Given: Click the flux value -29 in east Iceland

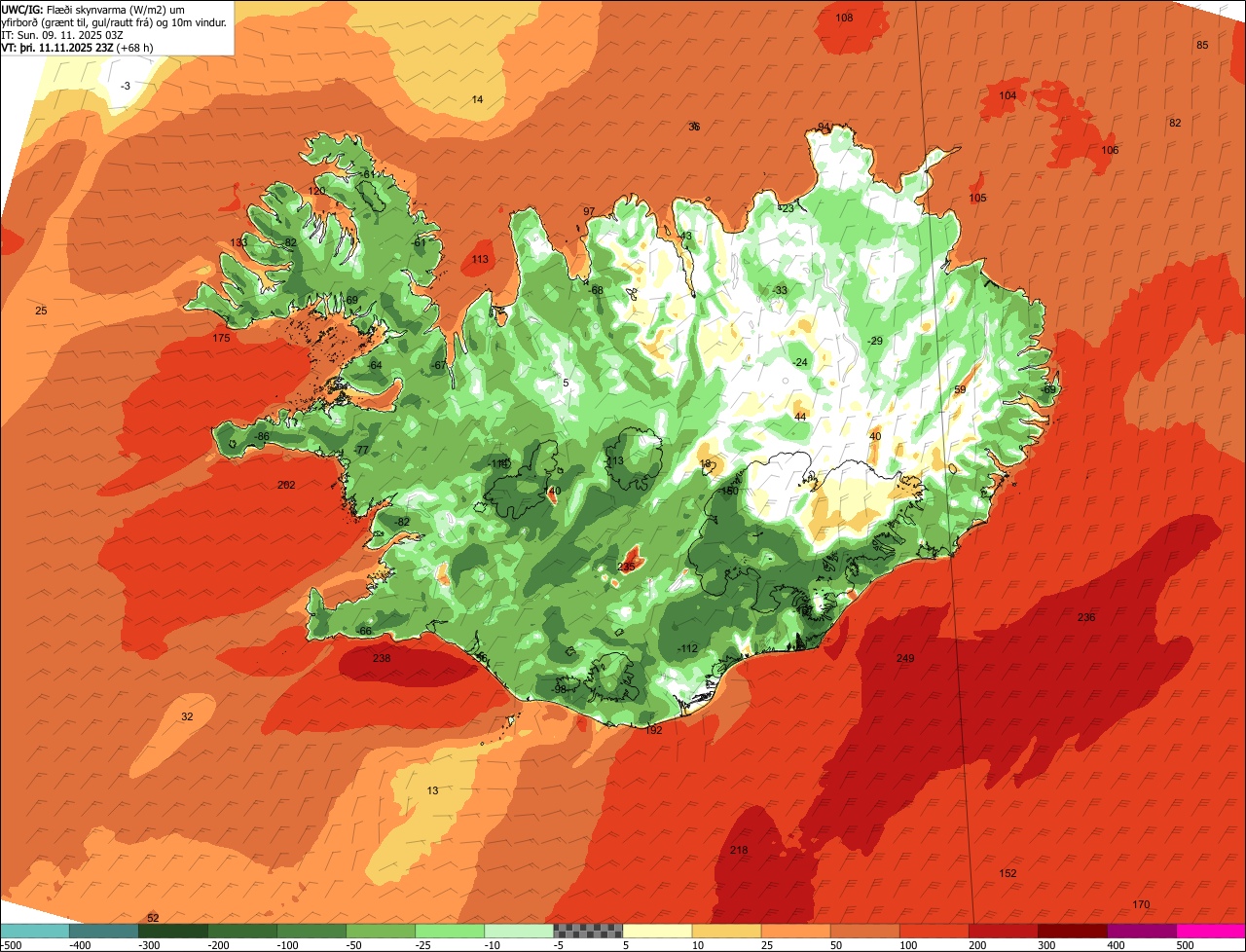Looking at the screenshot, I should coord(874,341).
